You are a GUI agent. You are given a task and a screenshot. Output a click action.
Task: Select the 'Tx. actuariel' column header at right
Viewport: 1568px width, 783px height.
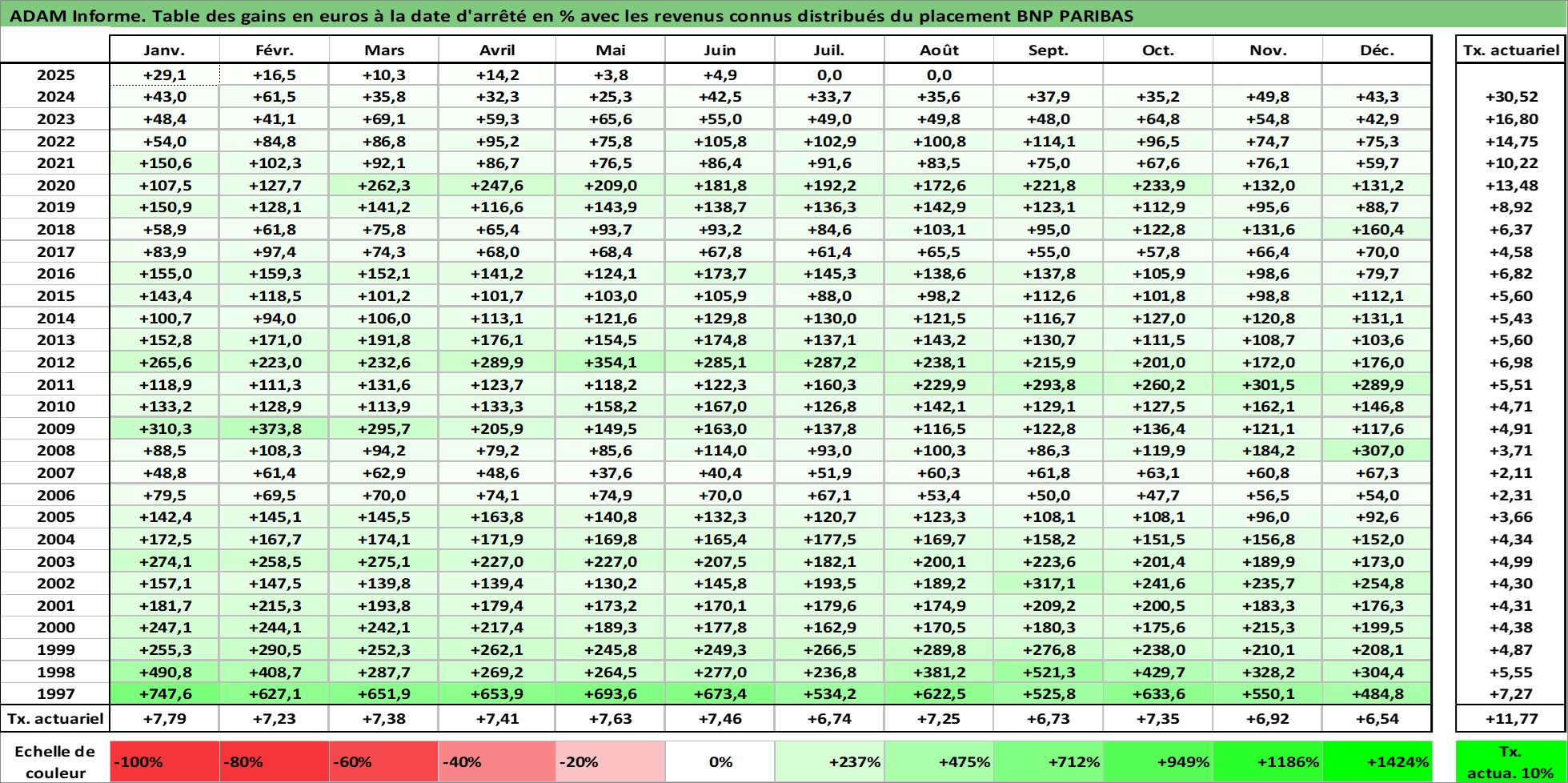(x=1511, y=50)
